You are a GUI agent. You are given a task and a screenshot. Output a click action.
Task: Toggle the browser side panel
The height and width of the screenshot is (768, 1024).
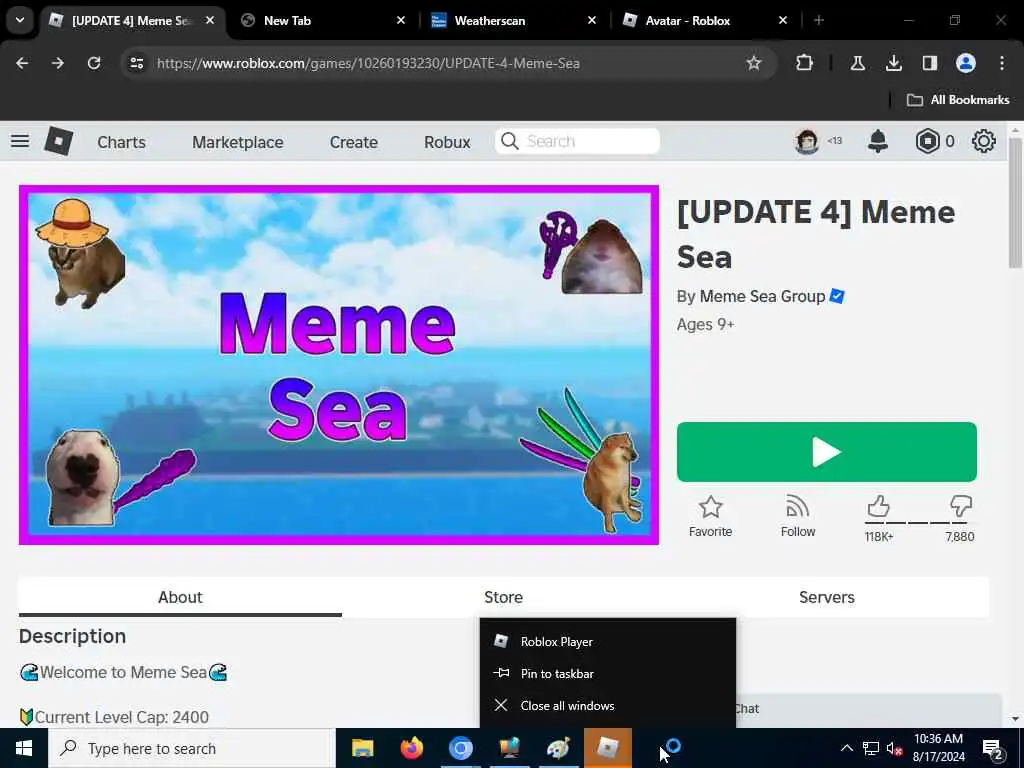929,63
